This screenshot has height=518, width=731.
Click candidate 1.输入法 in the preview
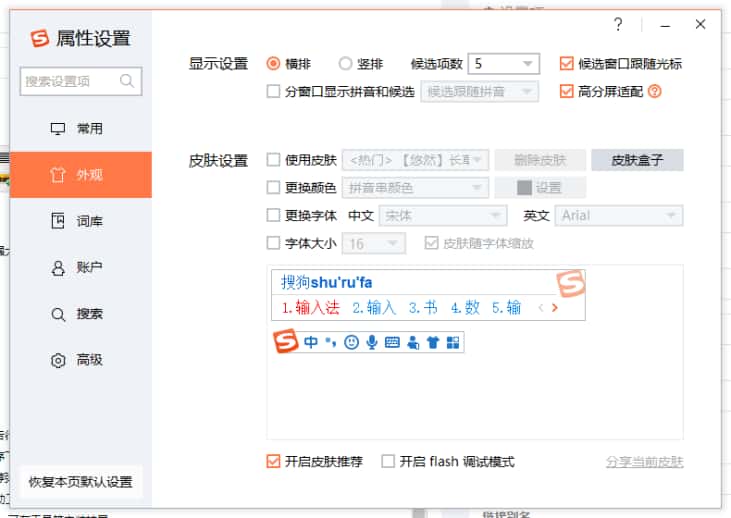click(x=310, y=308)
